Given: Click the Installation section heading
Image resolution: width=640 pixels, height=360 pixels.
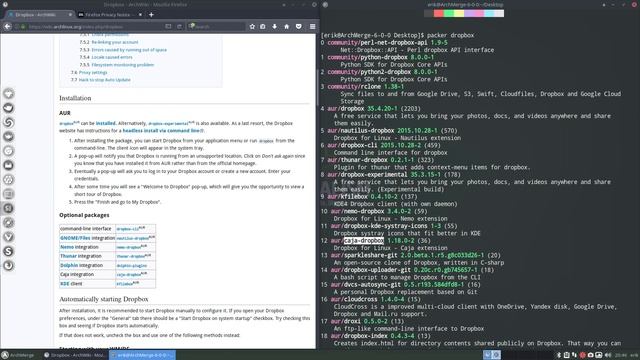Looking at the screenshot, I should click(x=75, y=98).
